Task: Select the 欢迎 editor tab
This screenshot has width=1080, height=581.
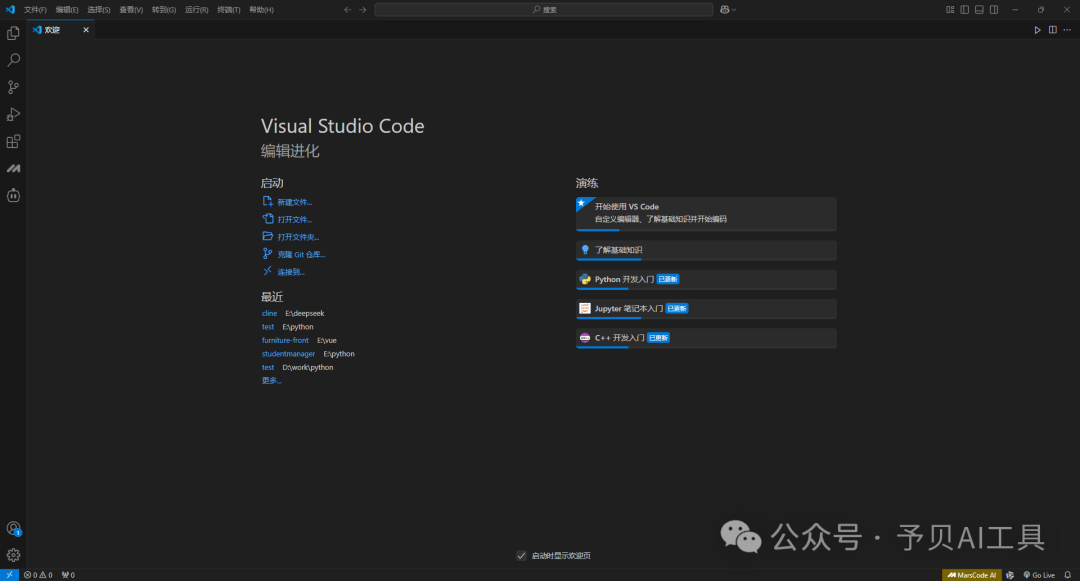Action: [x=60, y=30]
